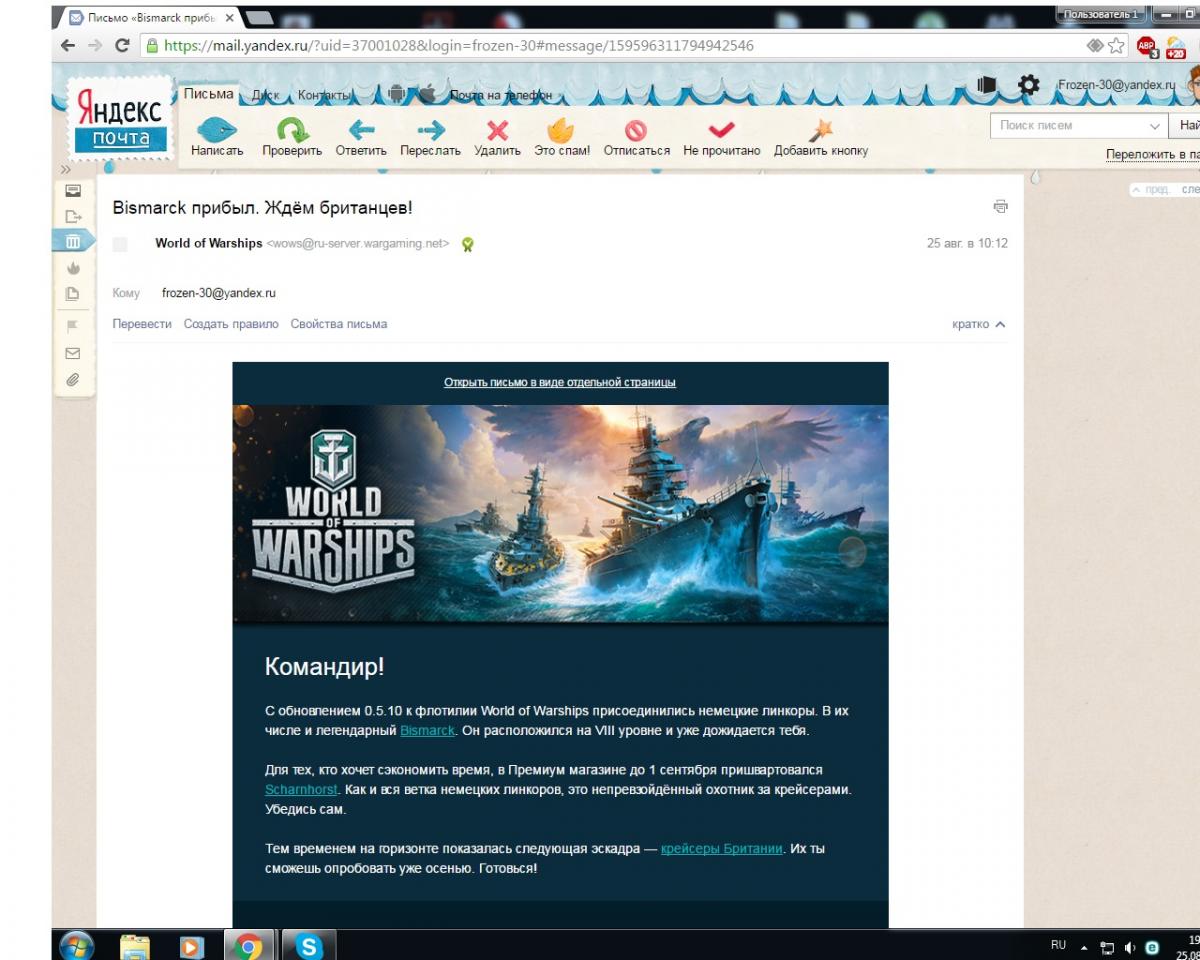
Task: Mark message with Это спам!
Action: pos(562,138)
